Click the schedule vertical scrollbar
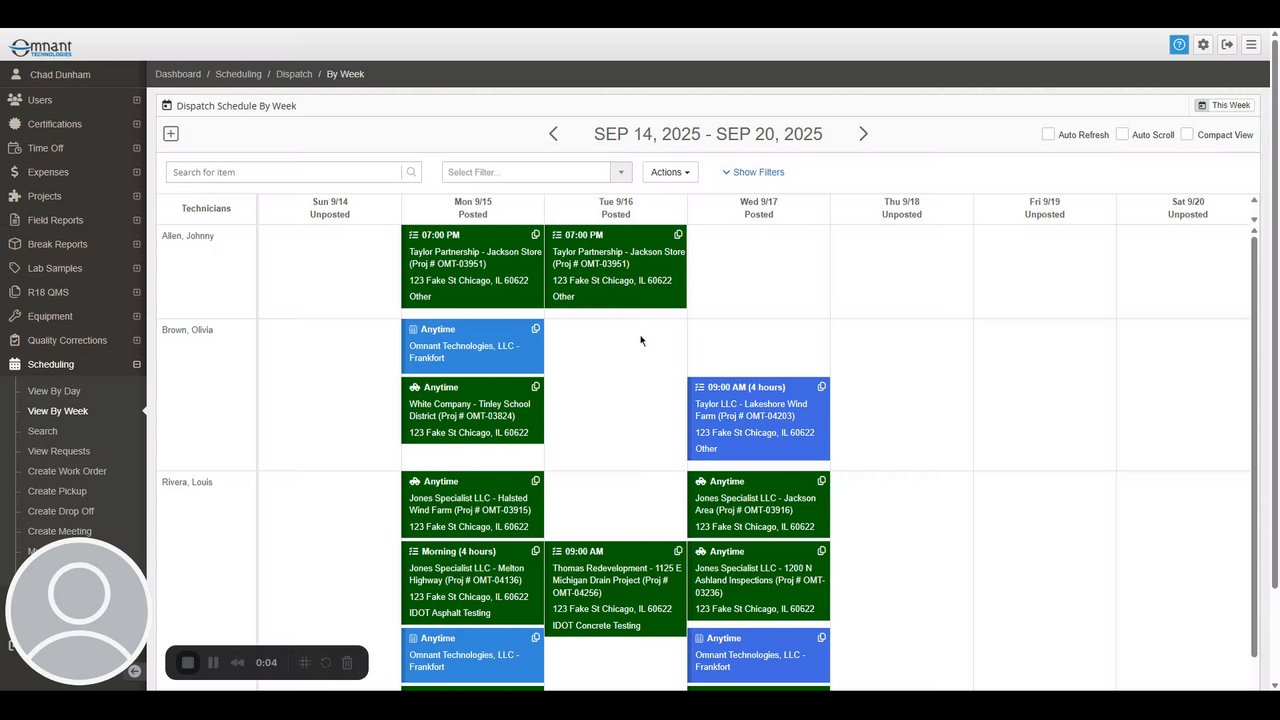 pos(1254,446)
